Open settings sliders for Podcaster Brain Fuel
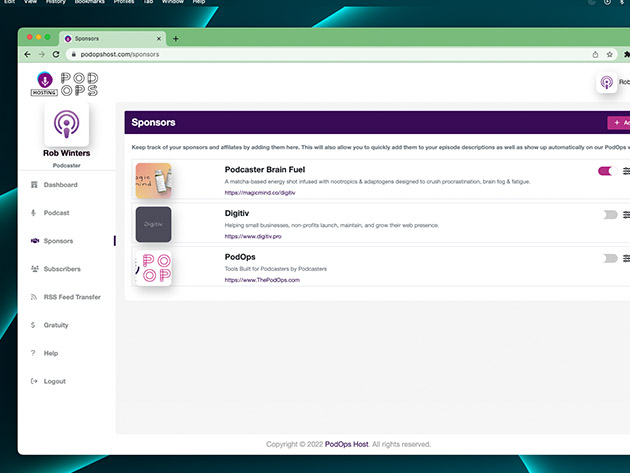Image resolution: width=630 pixels, height=473 pixels. 626,171
